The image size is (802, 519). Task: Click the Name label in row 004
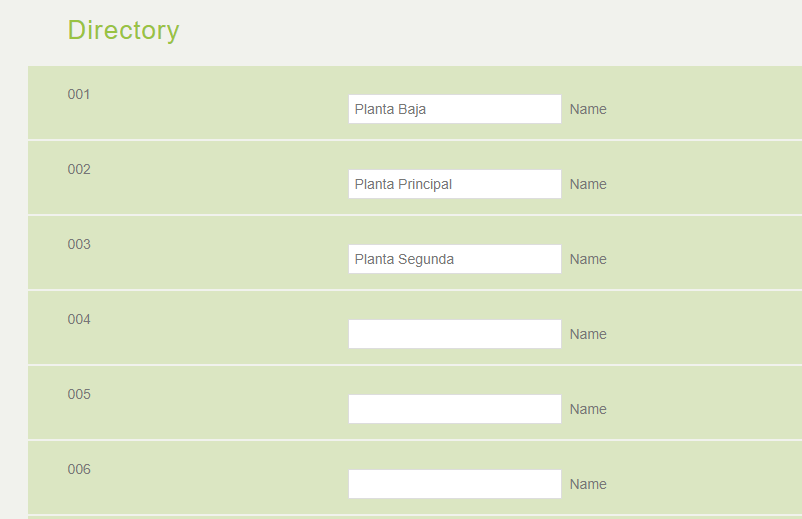588,335
